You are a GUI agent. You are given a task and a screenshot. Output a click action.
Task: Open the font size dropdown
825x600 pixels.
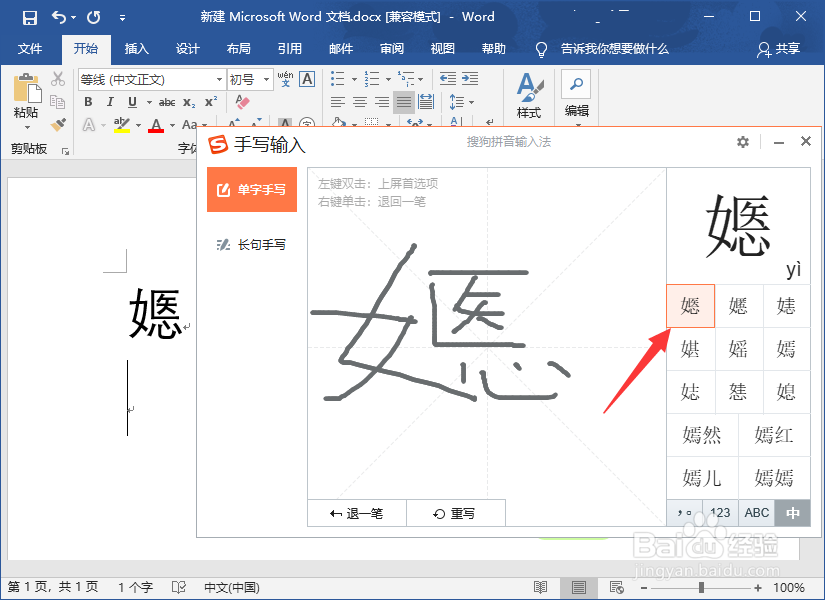click(x=265, y=79)
